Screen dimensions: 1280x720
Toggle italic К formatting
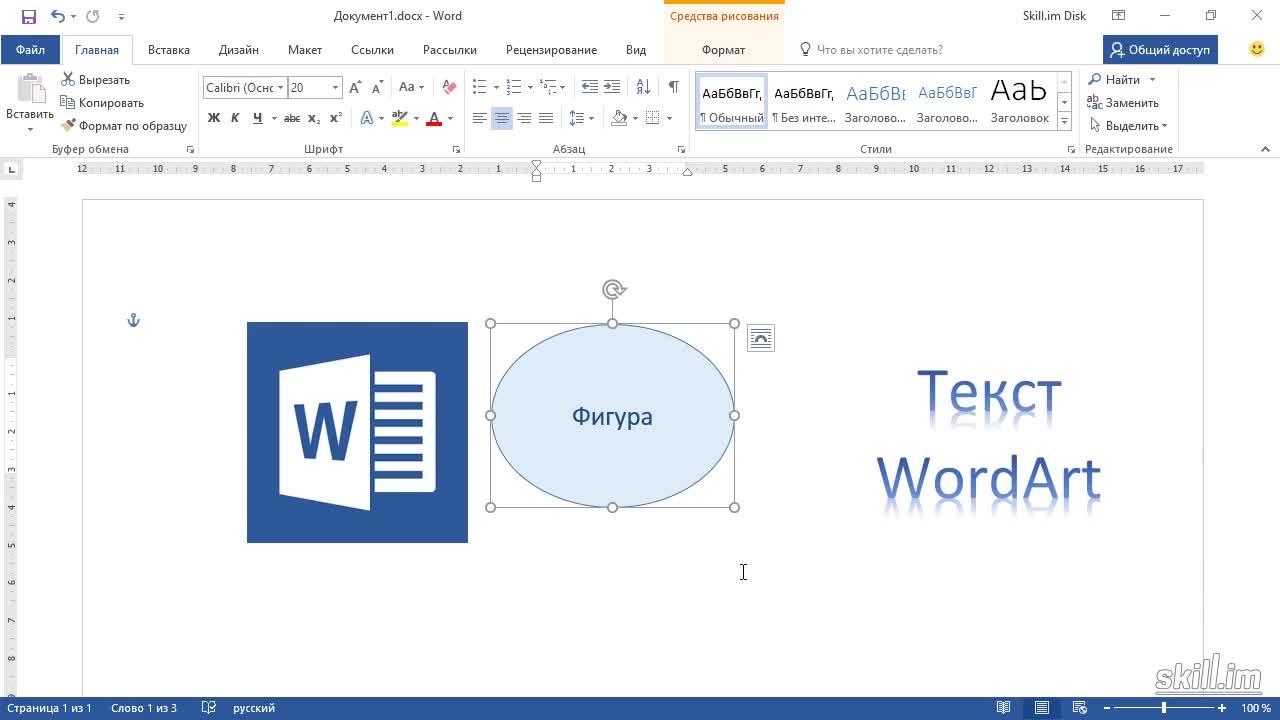236,118
